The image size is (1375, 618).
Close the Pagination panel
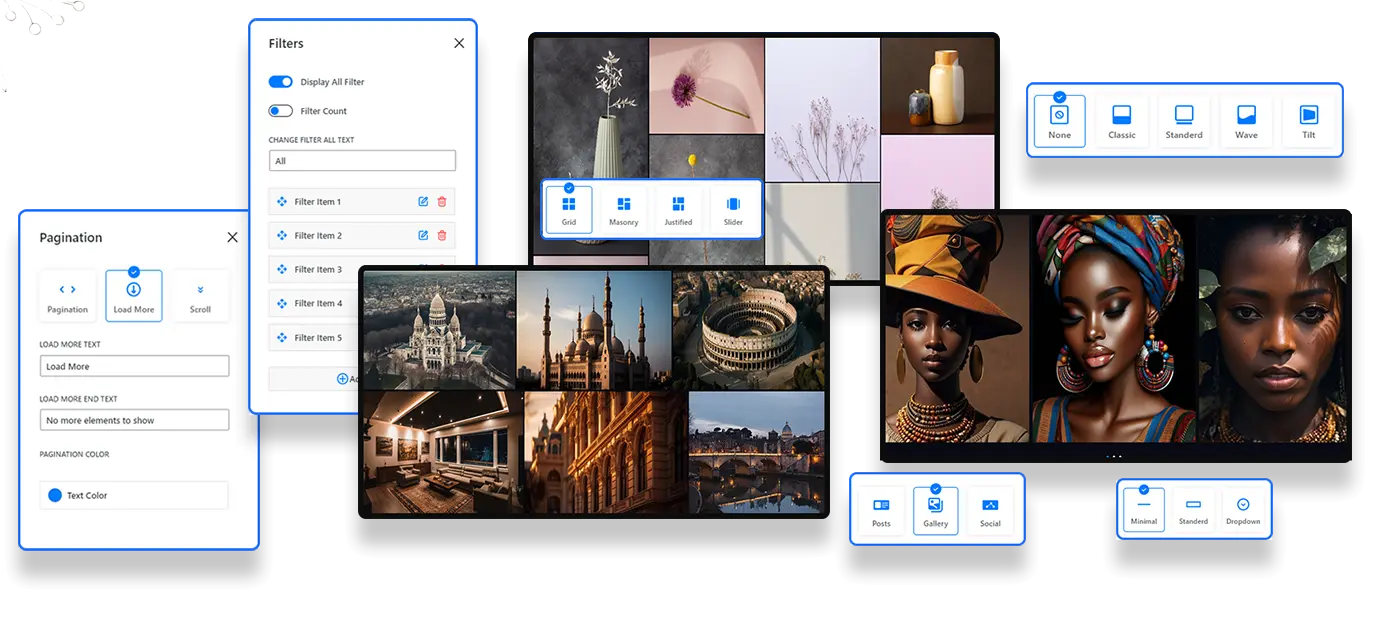pos(232,237)
